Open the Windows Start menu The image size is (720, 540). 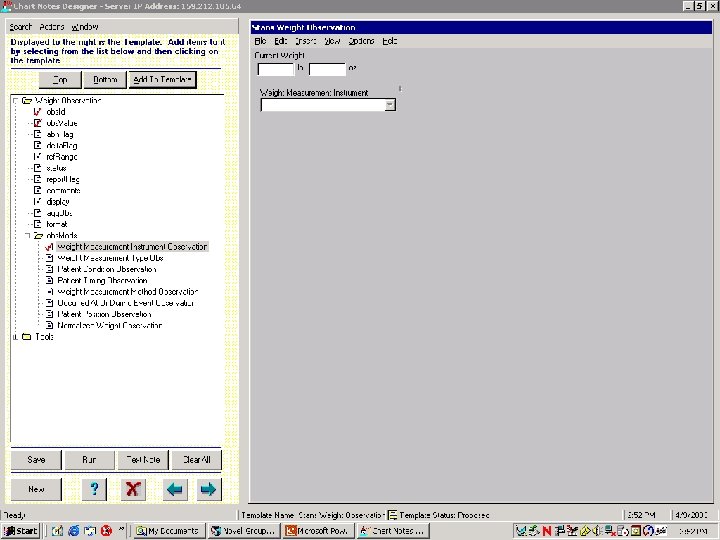(21, 531)
